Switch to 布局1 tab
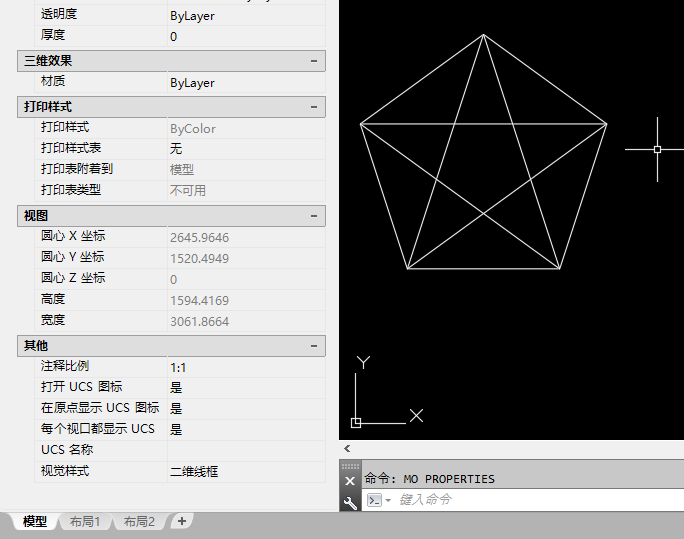Screen dimensions: 684x539 tap(85, 522)
